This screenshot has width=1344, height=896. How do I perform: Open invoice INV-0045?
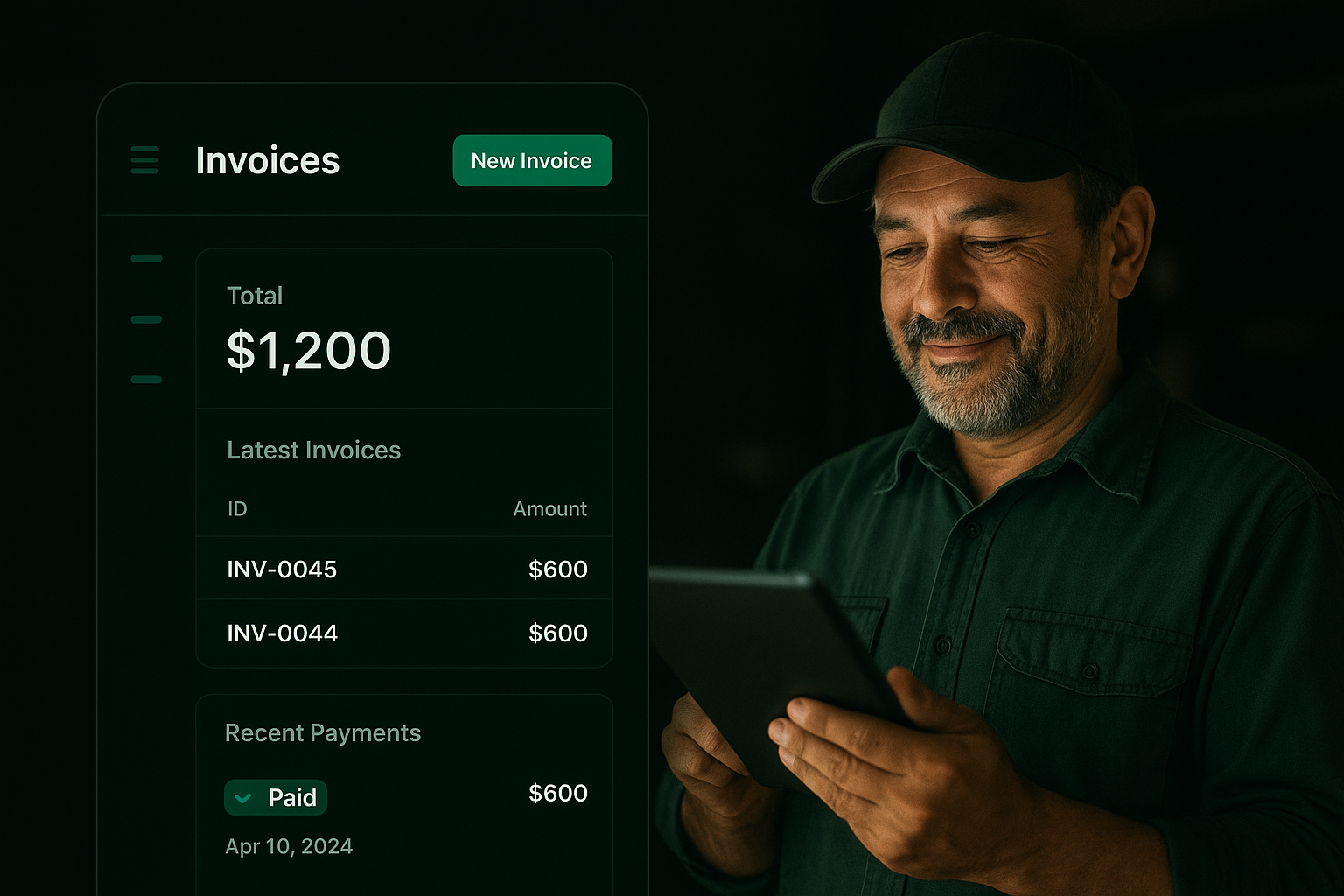click(x=404, y=569)
